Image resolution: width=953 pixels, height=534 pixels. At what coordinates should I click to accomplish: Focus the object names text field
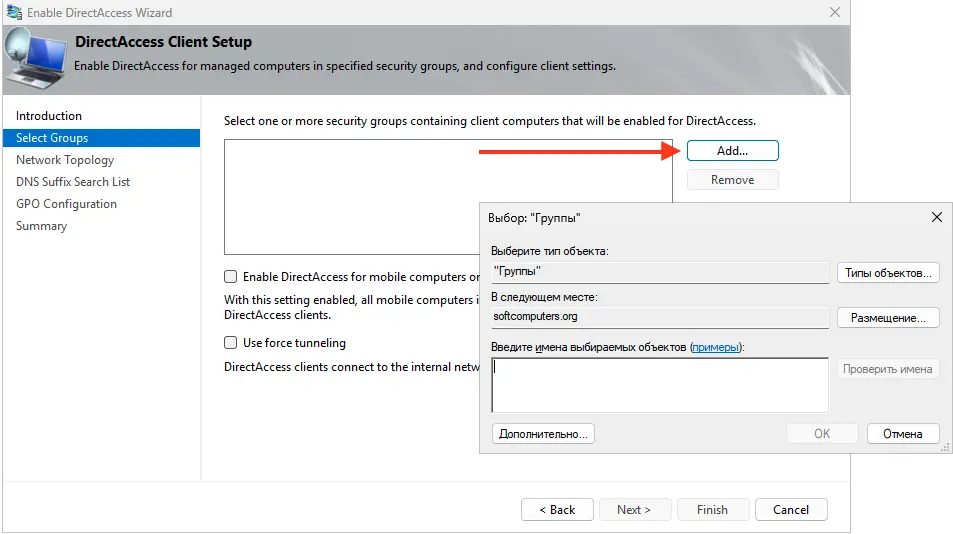pos(660,385)
